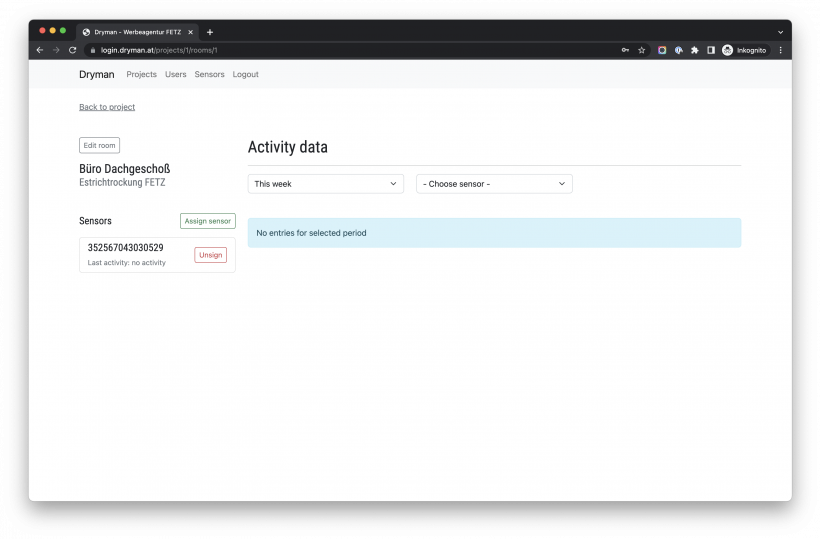The height and width of the screenshot is (539, 820).
Task: Bookmark this page with the star icon
Action: pos(642,50)
